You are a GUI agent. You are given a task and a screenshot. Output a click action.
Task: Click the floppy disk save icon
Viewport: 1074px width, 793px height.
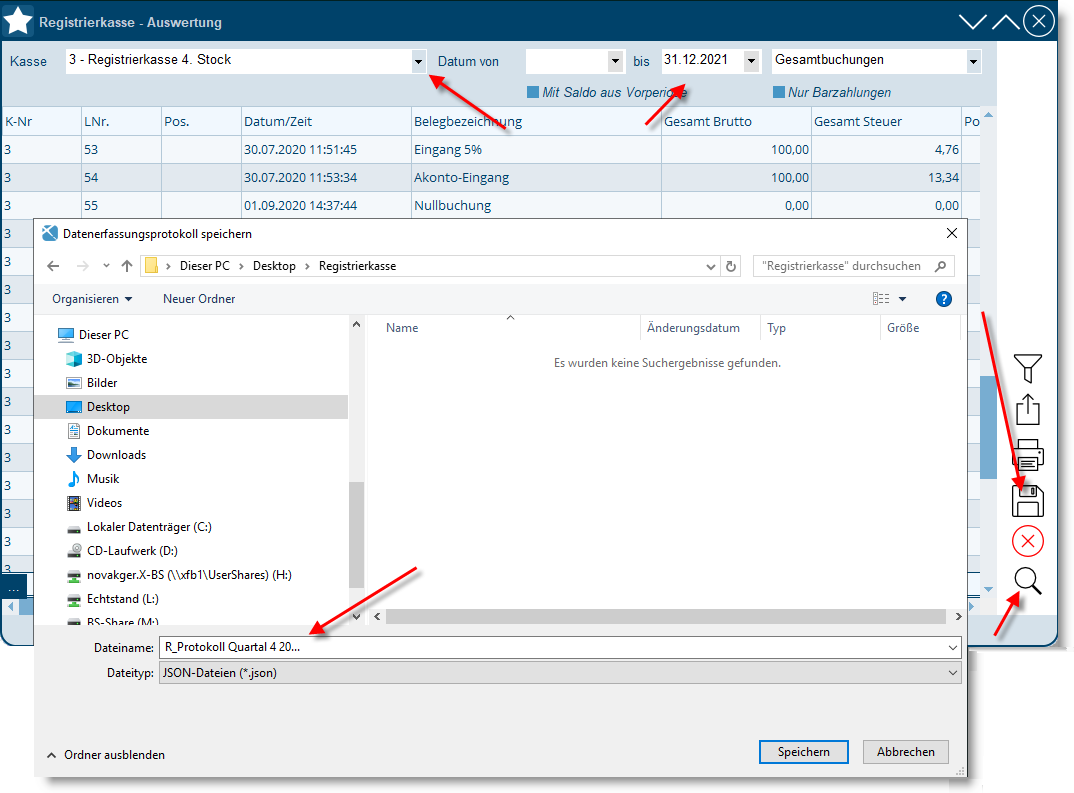pyautogui.click(x=1028, y=500)
